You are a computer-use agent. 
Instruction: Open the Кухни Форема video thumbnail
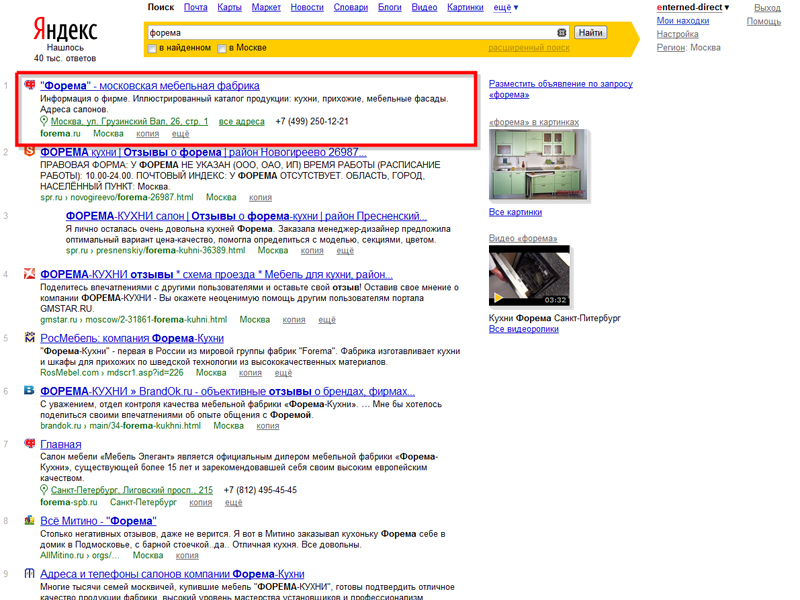click(530, 276)
